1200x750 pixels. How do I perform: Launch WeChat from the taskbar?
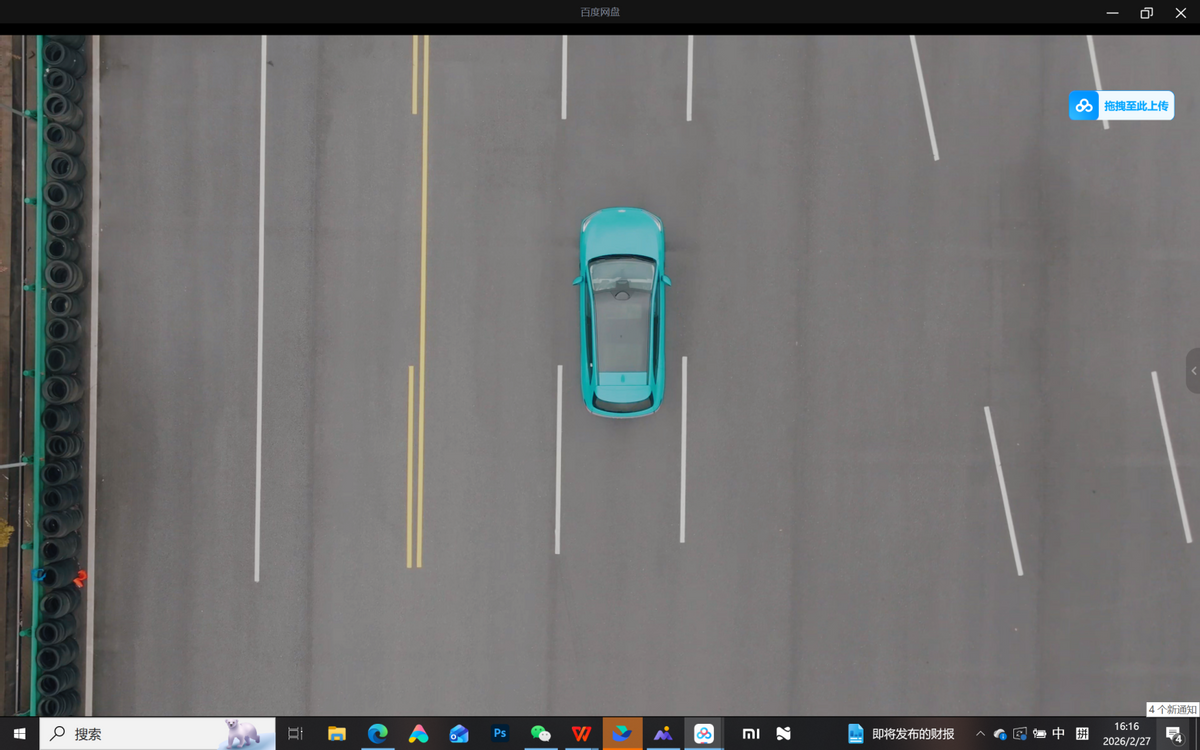click(541, 733)
